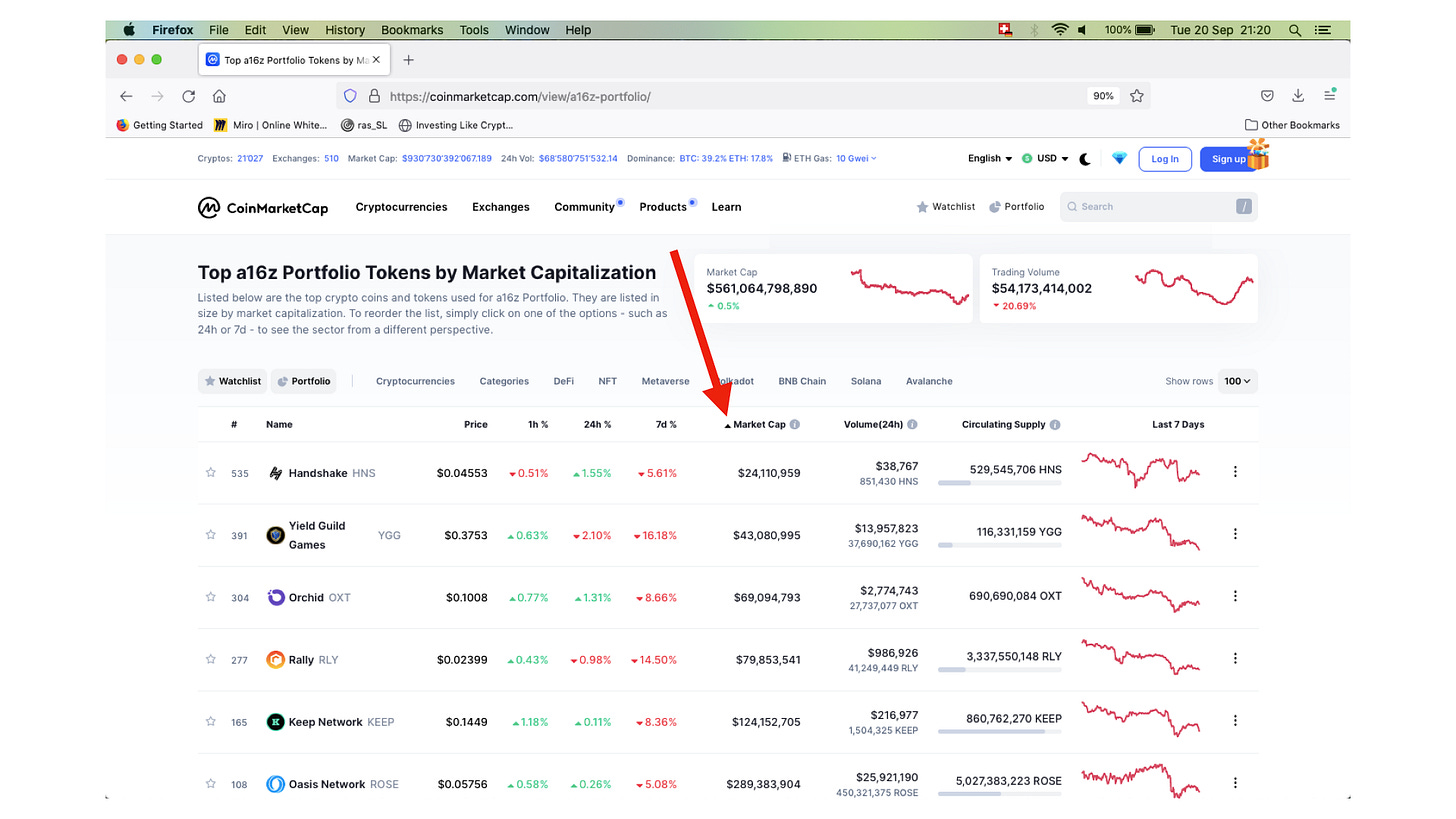Save to Pocket icon in toolbar

(1267, 96)
